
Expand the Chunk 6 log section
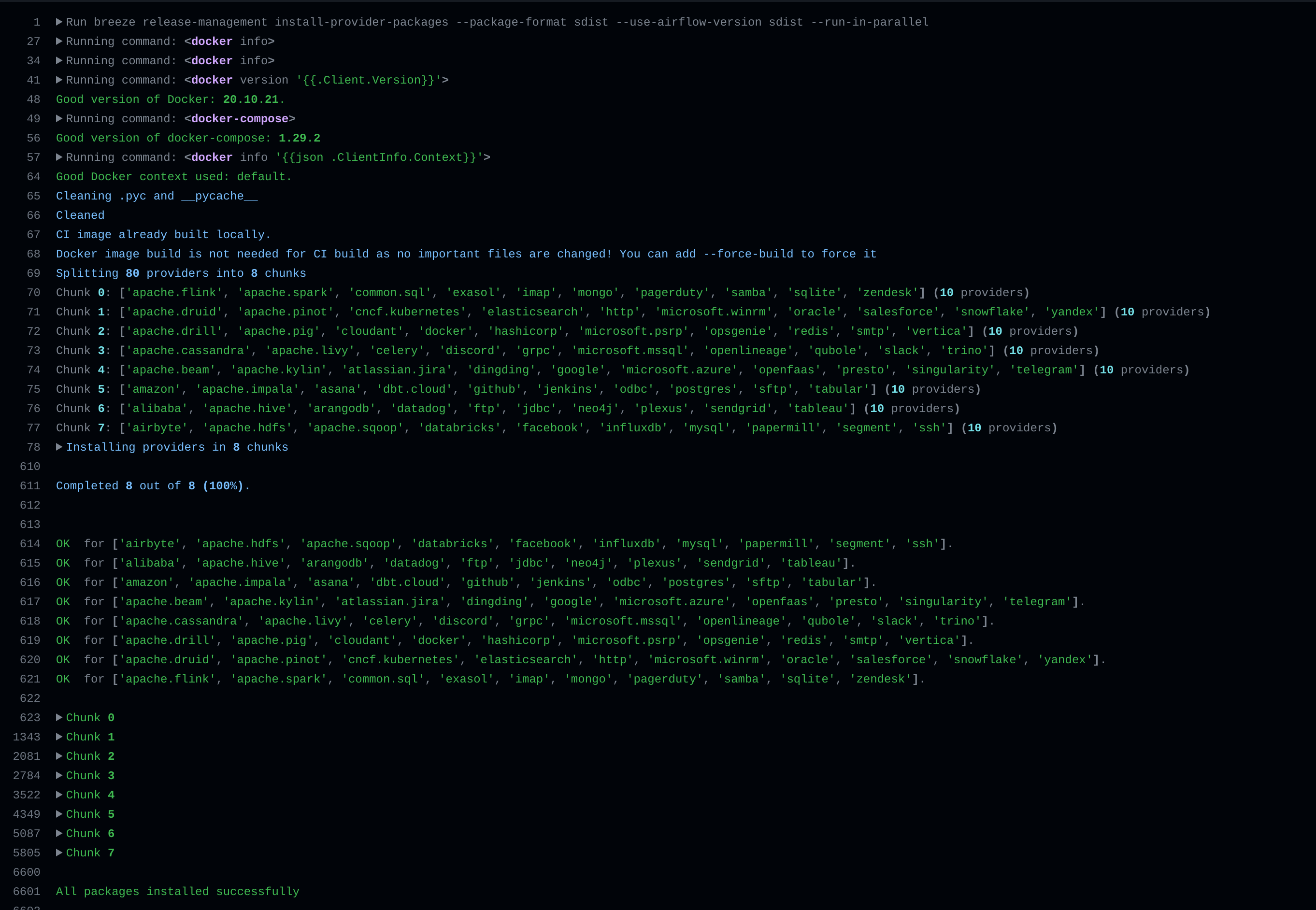59,834
